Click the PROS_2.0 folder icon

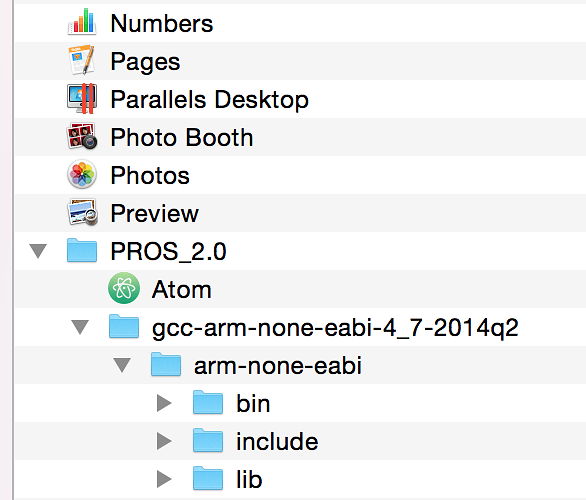(82, 250)
